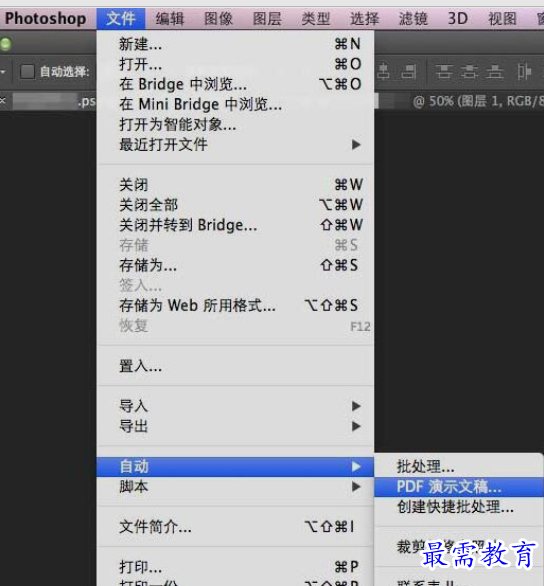Viewport: 544px width, 586px height.
Task: Click the distribute left edges icon
Action: pyautogui.click(x=524, y=71)
